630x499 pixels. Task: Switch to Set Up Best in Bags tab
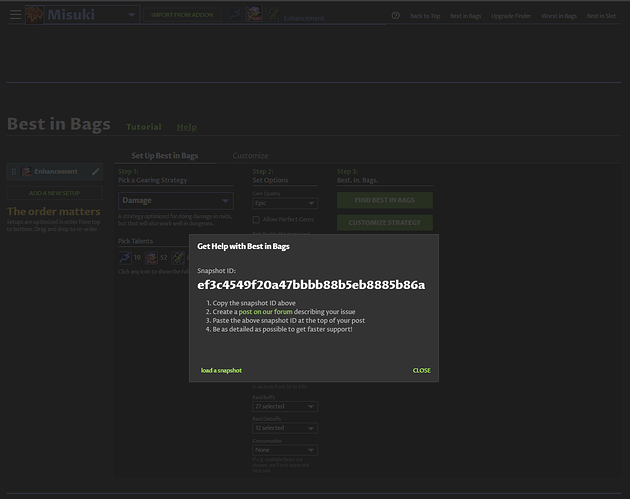tap(165, 155)
